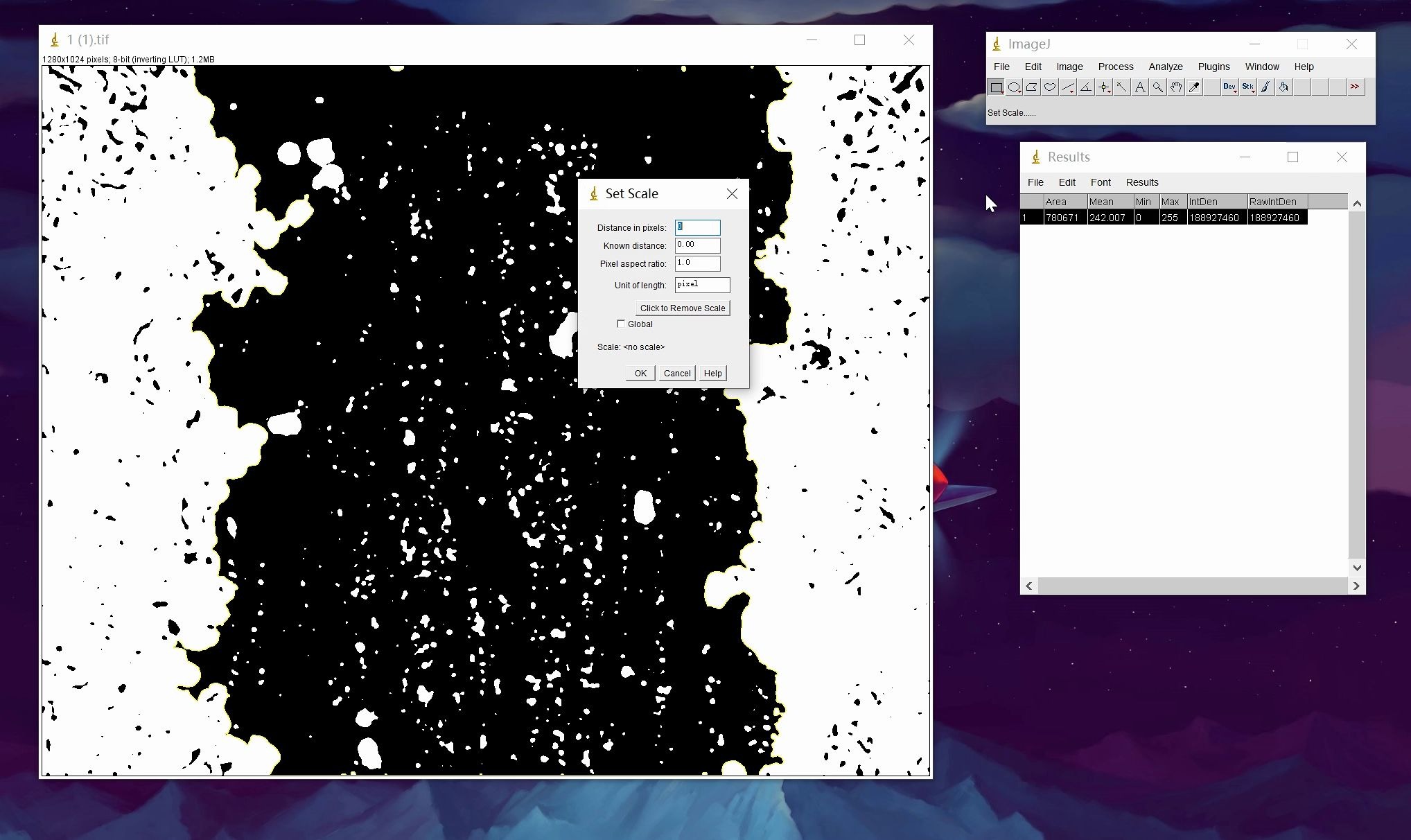This screenshot has height=840, width=1411.
Task: Select the Polygon selection tool
Action: [x=1032, y=87]
